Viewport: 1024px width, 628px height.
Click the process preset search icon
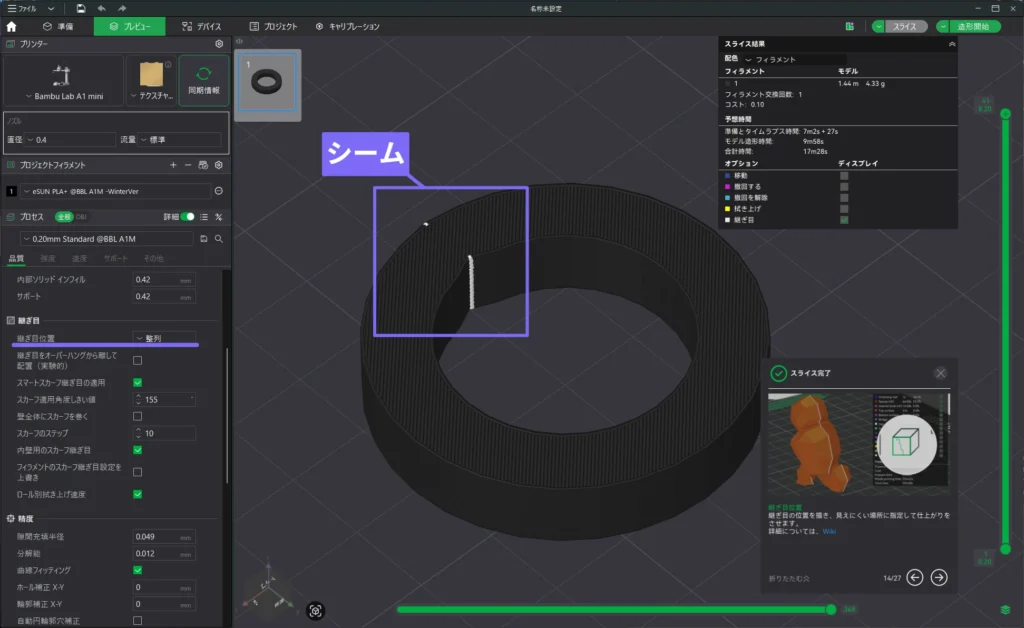pyautogui.click(x=218, y=239)
